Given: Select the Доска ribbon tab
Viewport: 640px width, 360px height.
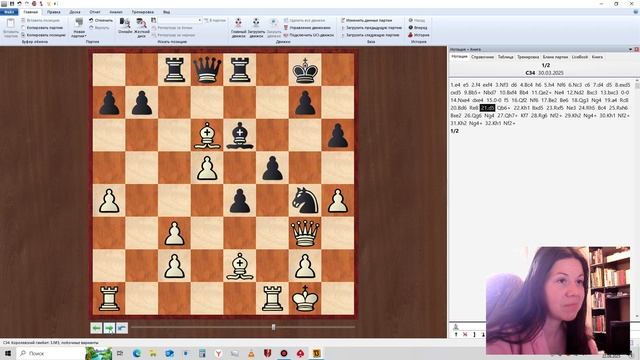Looking at the screenshot, I should click(75, 12).
